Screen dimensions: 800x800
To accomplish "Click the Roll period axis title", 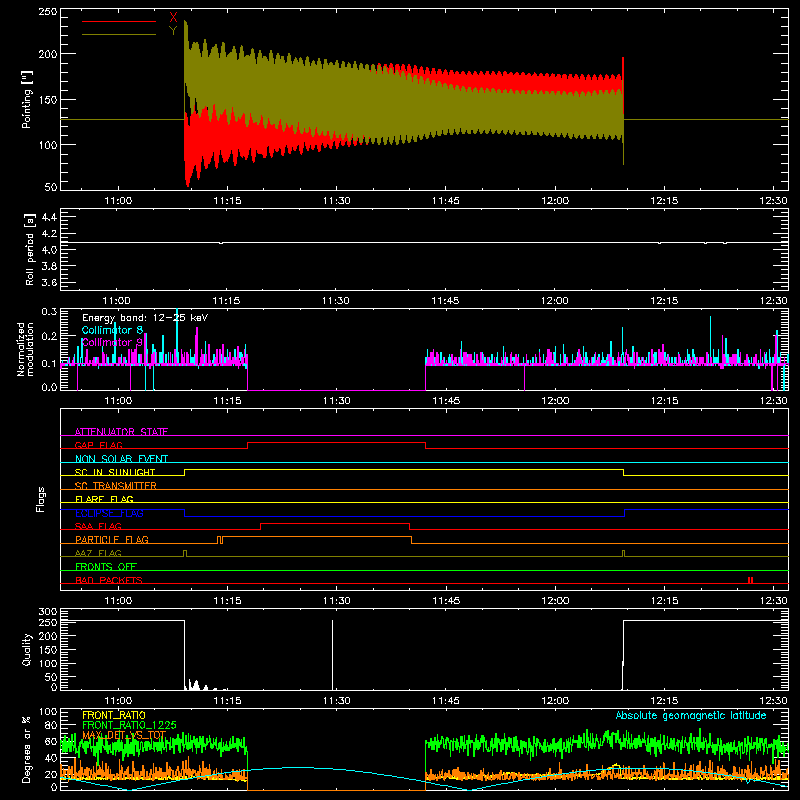I will point(30,249).
